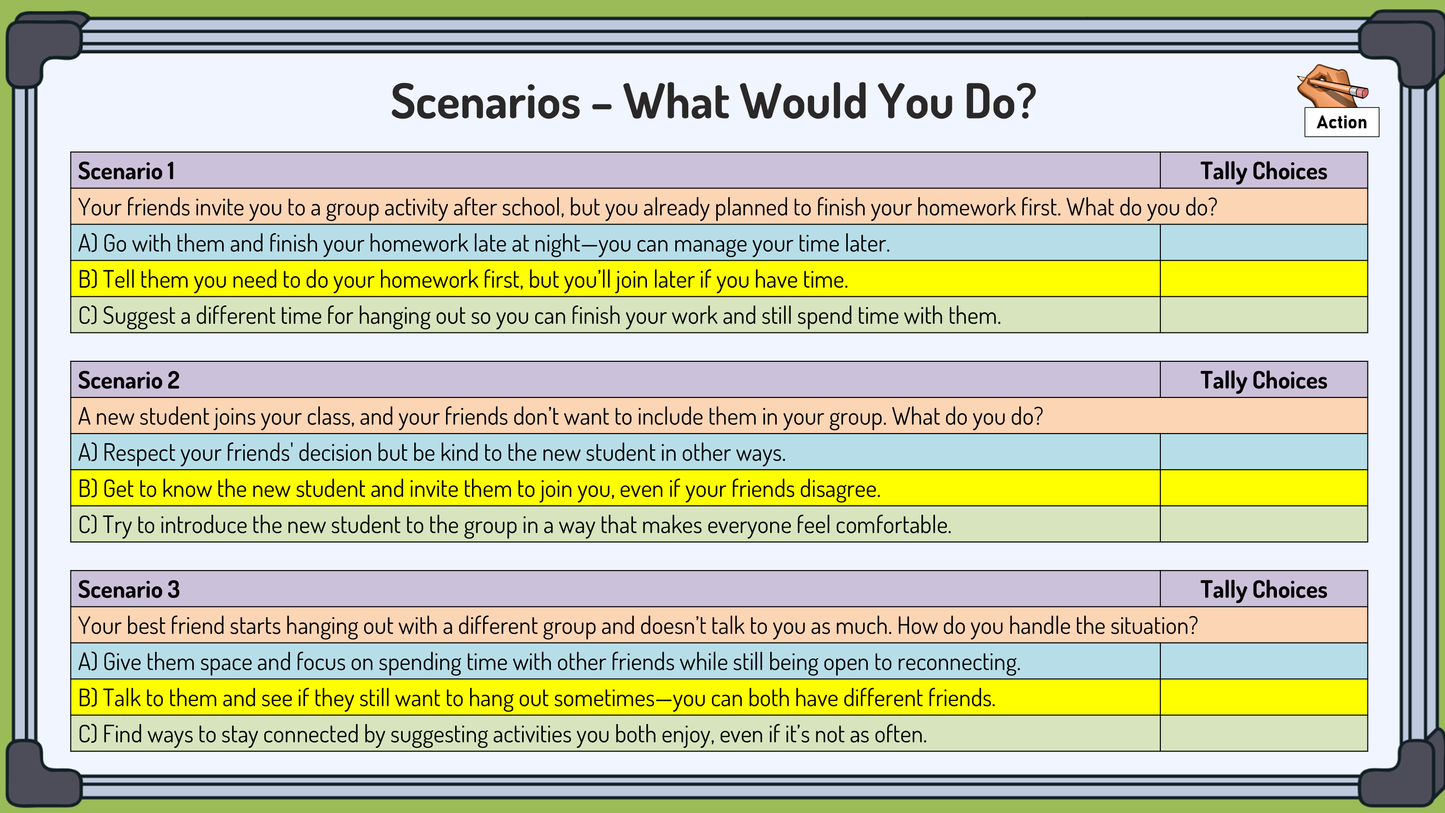Click tally cell beside 'Find ways to stay connected'

pyautogui.click(x=1263, y=734)
